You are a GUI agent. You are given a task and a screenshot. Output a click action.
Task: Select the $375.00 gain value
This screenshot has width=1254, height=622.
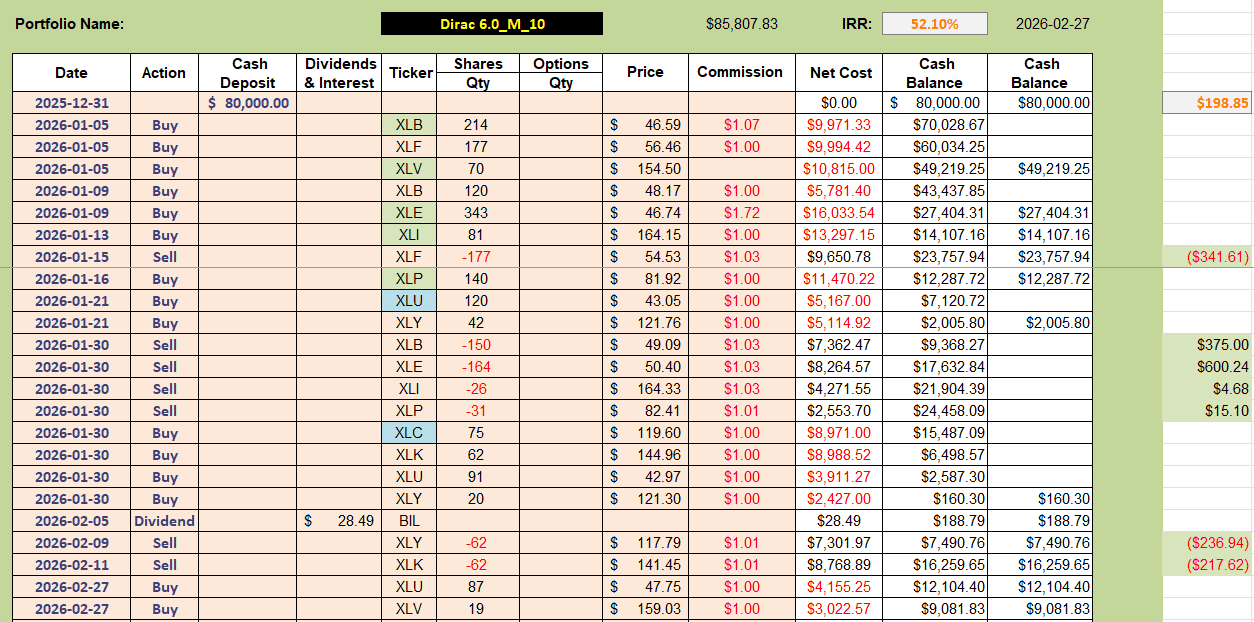point(1207,345)
